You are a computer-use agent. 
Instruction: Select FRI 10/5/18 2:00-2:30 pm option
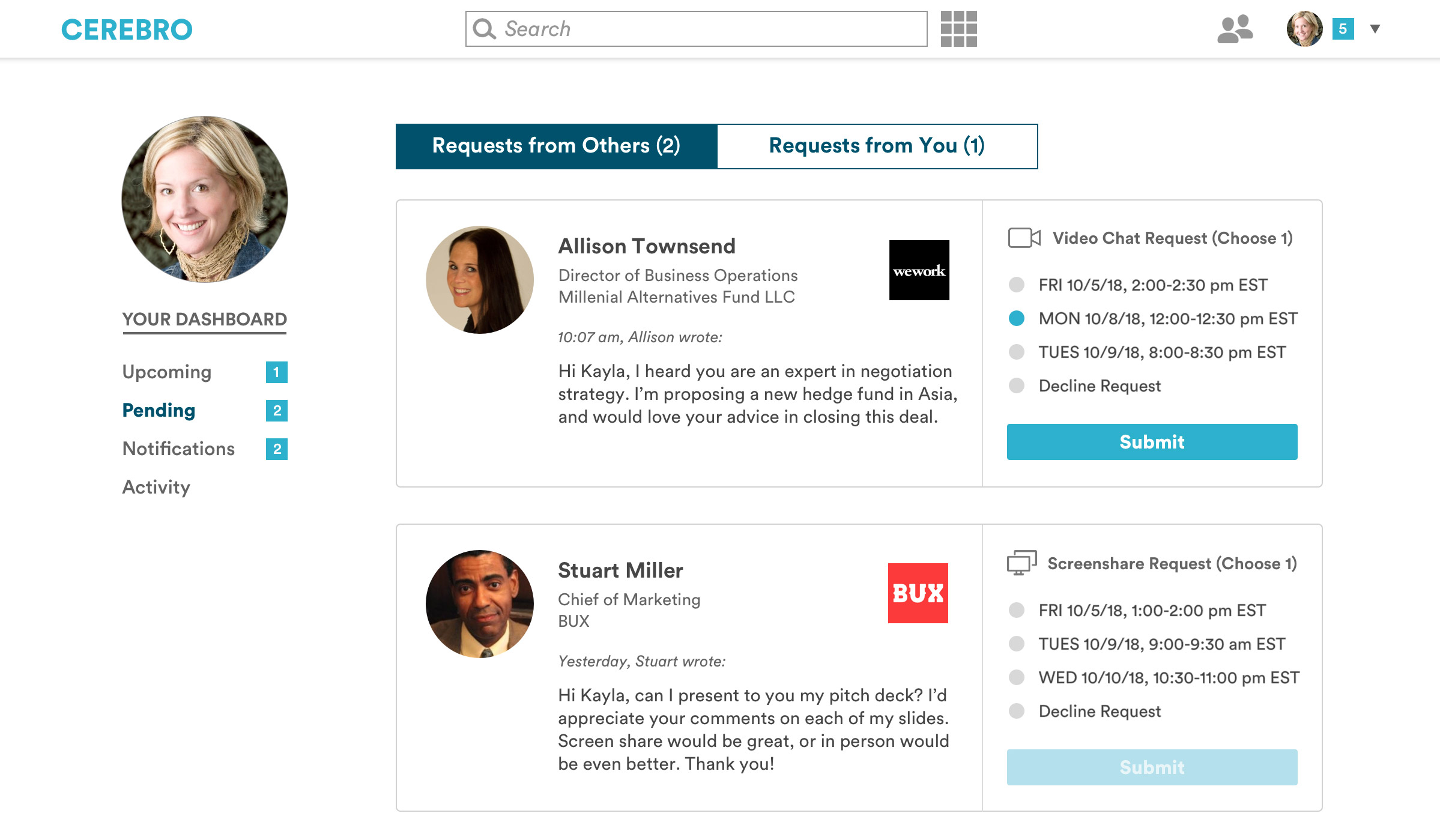point(1017,285)
